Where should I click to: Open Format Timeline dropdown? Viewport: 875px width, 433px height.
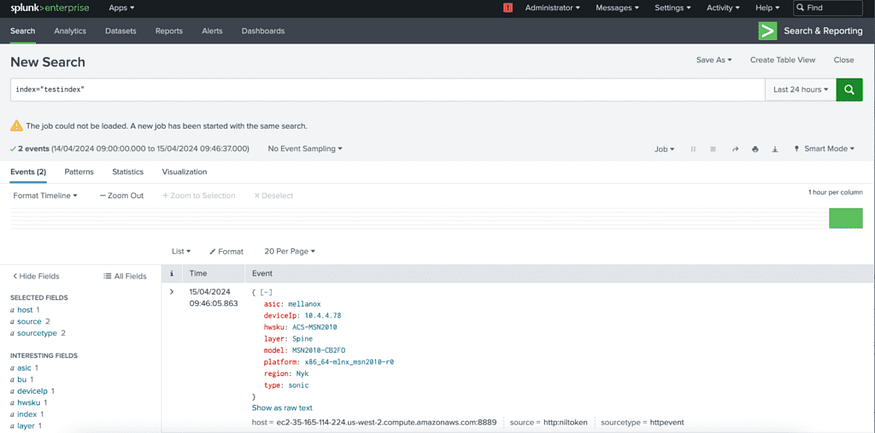coord(45,196)
